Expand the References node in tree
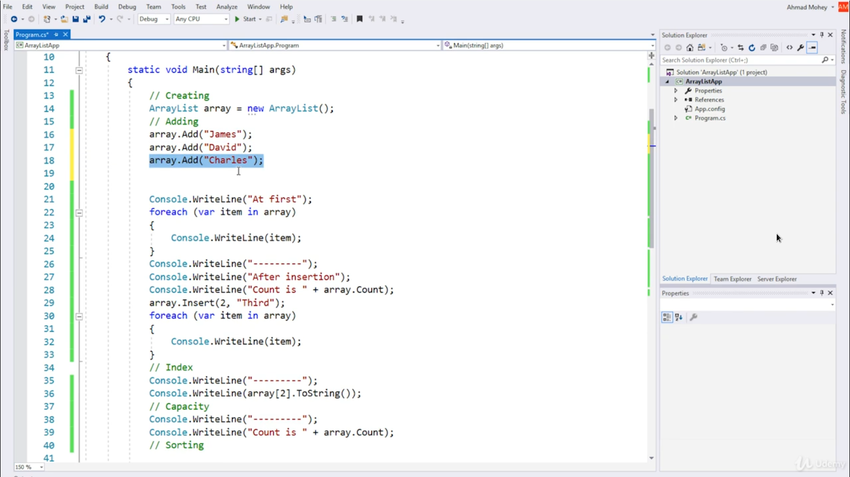This screenshot has width=850, height=477. (676, 100)
